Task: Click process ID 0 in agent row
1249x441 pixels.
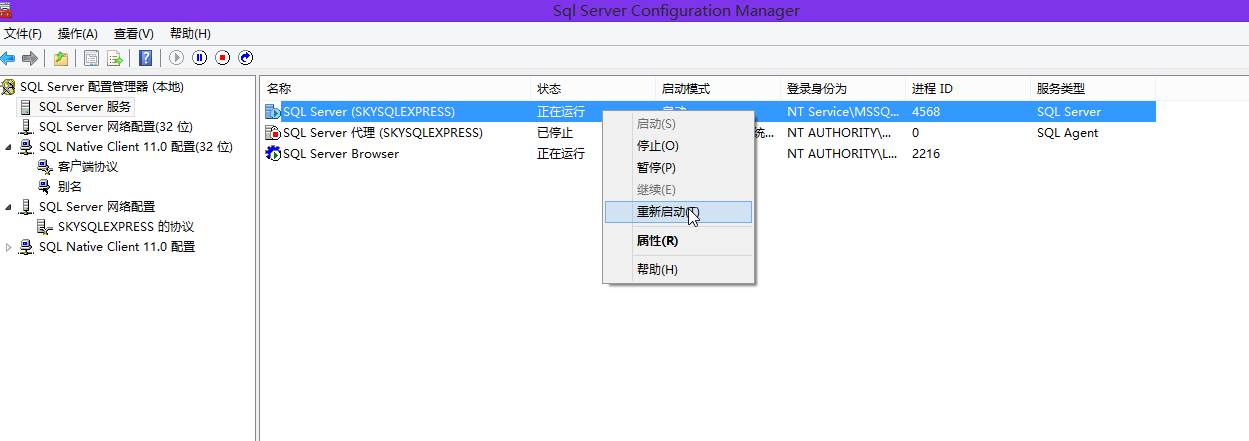Action: tap(916, 133)
